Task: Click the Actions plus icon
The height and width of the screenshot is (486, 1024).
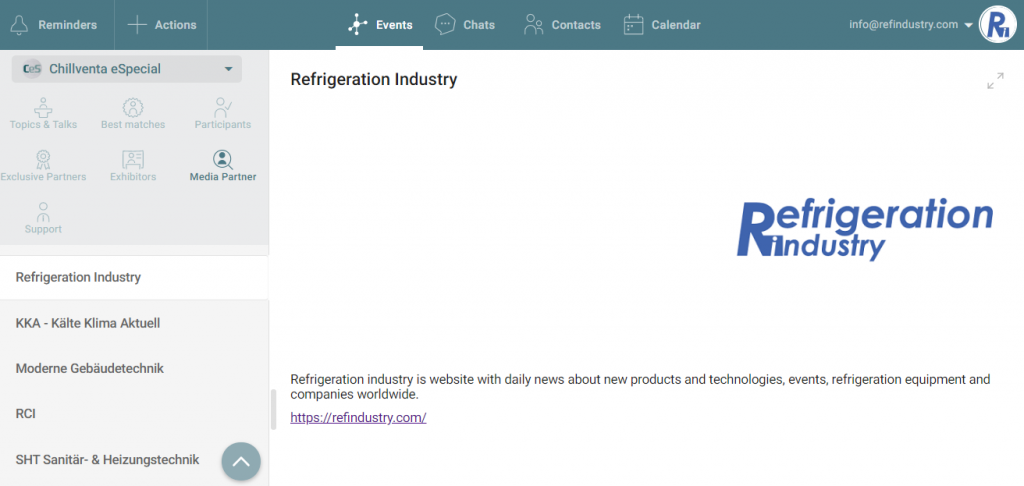Action: coord(137,25)
